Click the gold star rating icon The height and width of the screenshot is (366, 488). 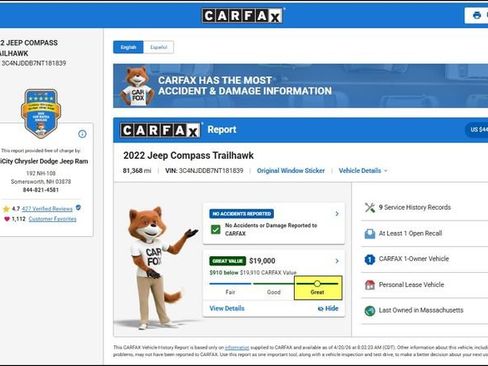click(6, 209)
